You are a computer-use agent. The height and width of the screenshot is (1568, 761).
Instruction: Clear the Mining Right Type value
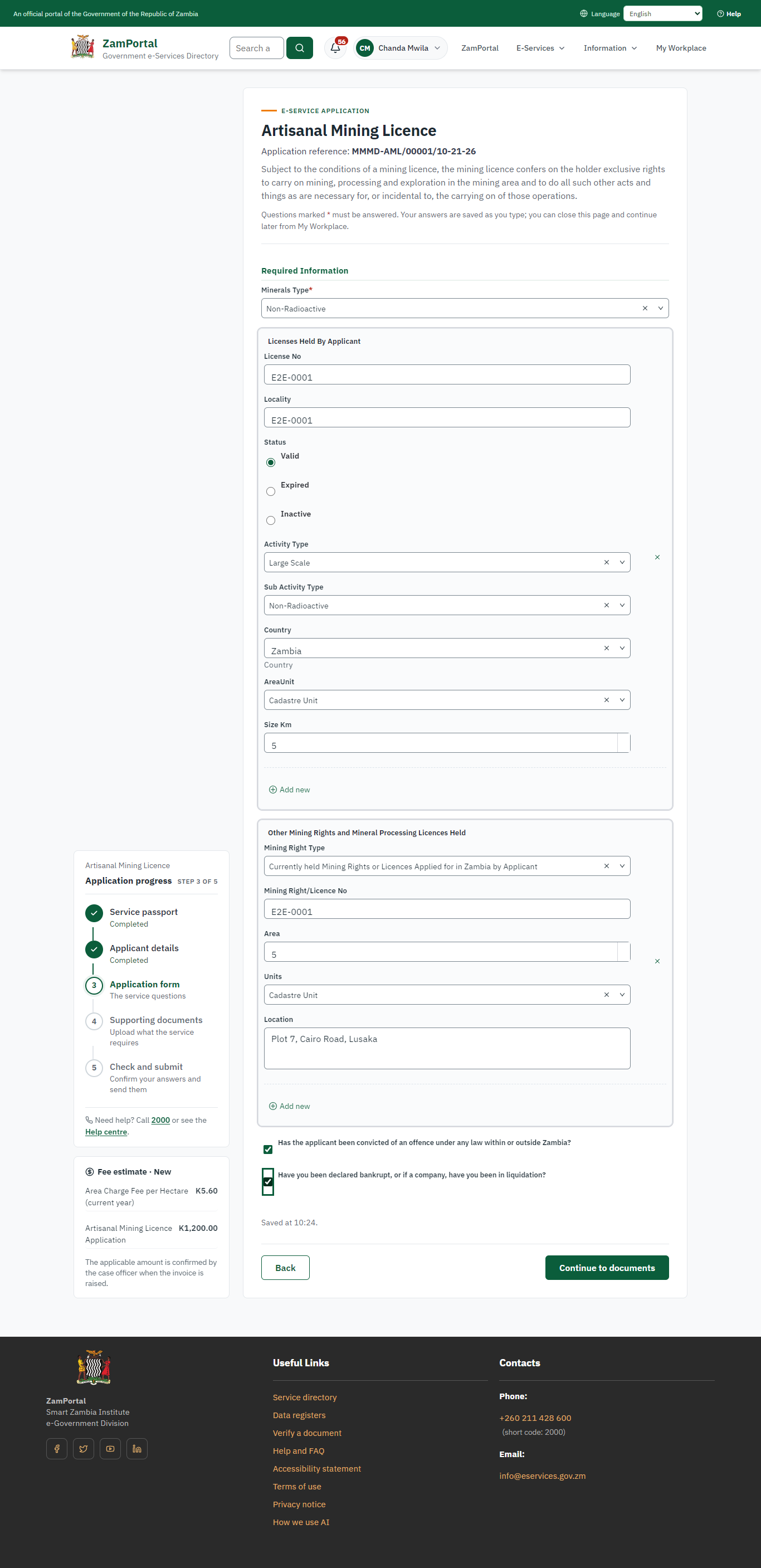point(606,866)
